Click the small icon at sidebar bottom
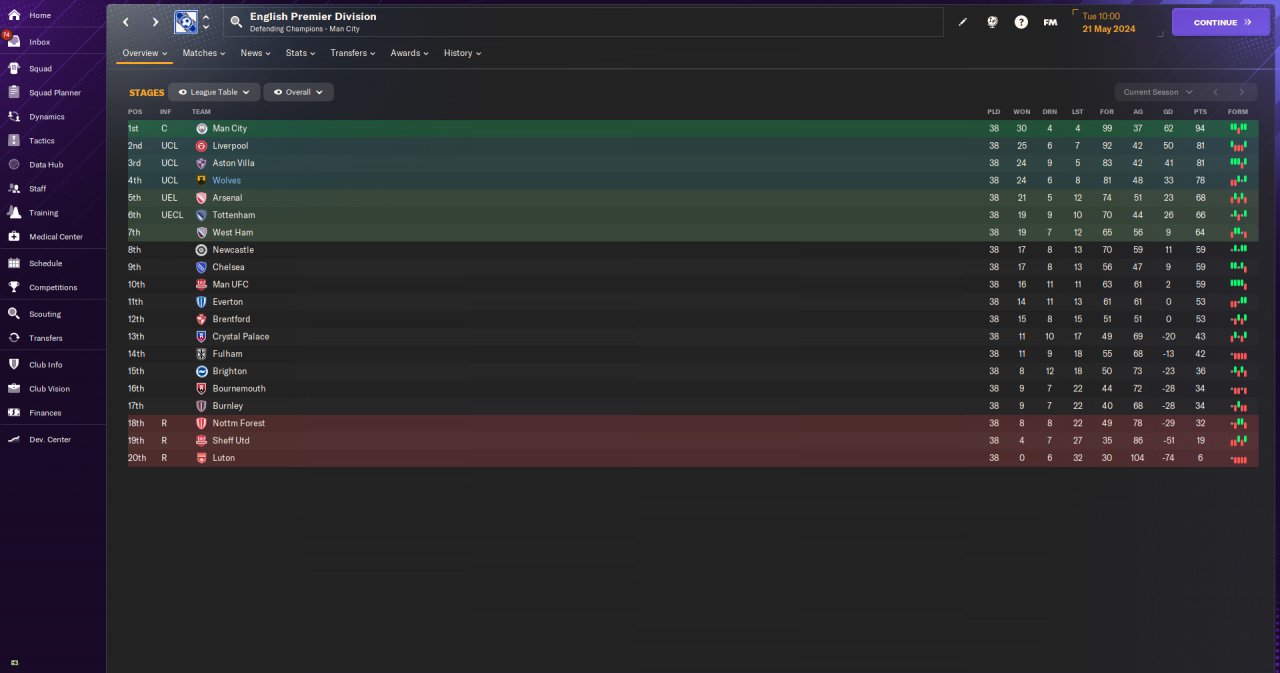 [x=14, y=662]
